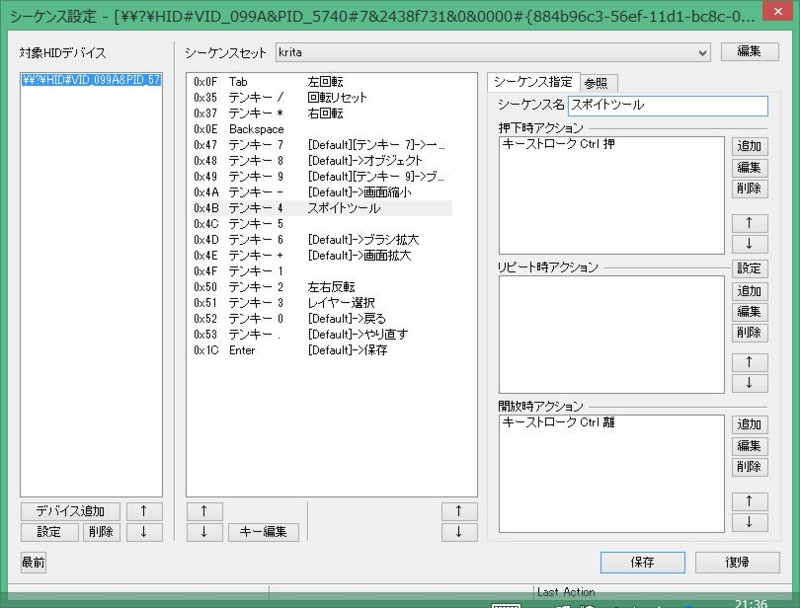
Task: Click up arrow left of キー編集
Action: click(204, 511)
